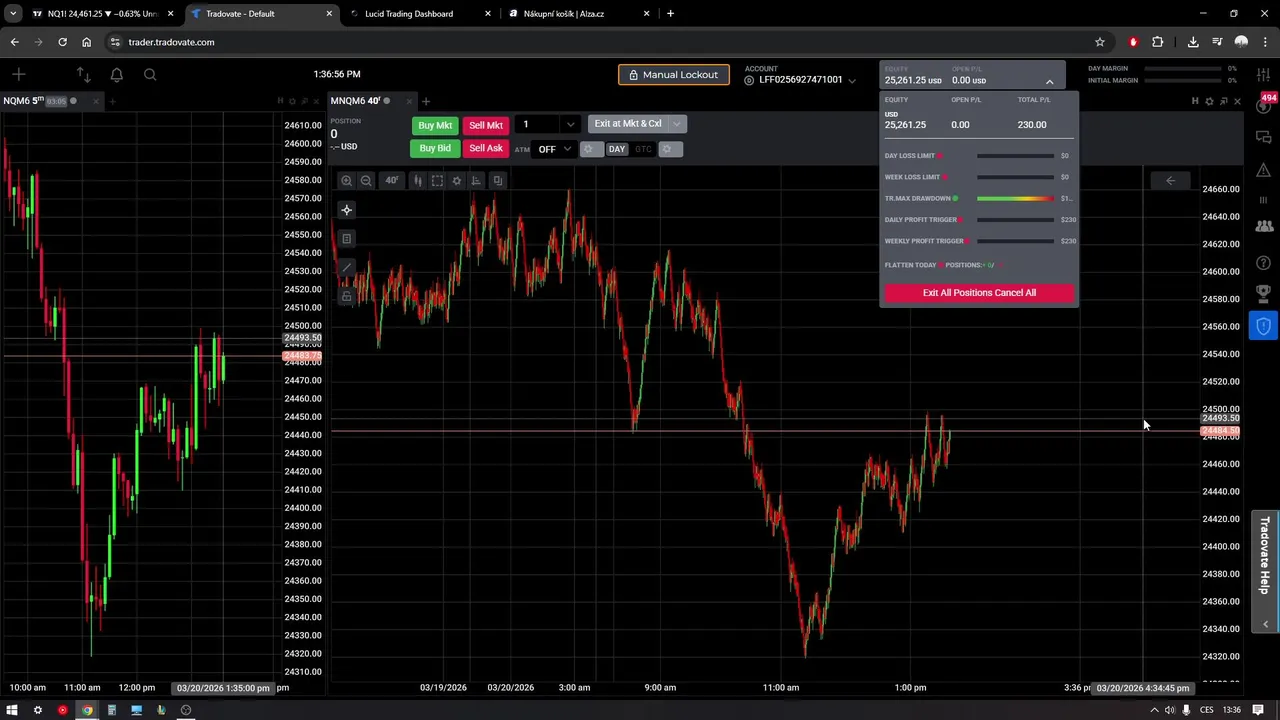Open the chat bubbles sidebar icon

coord(1264,137)
